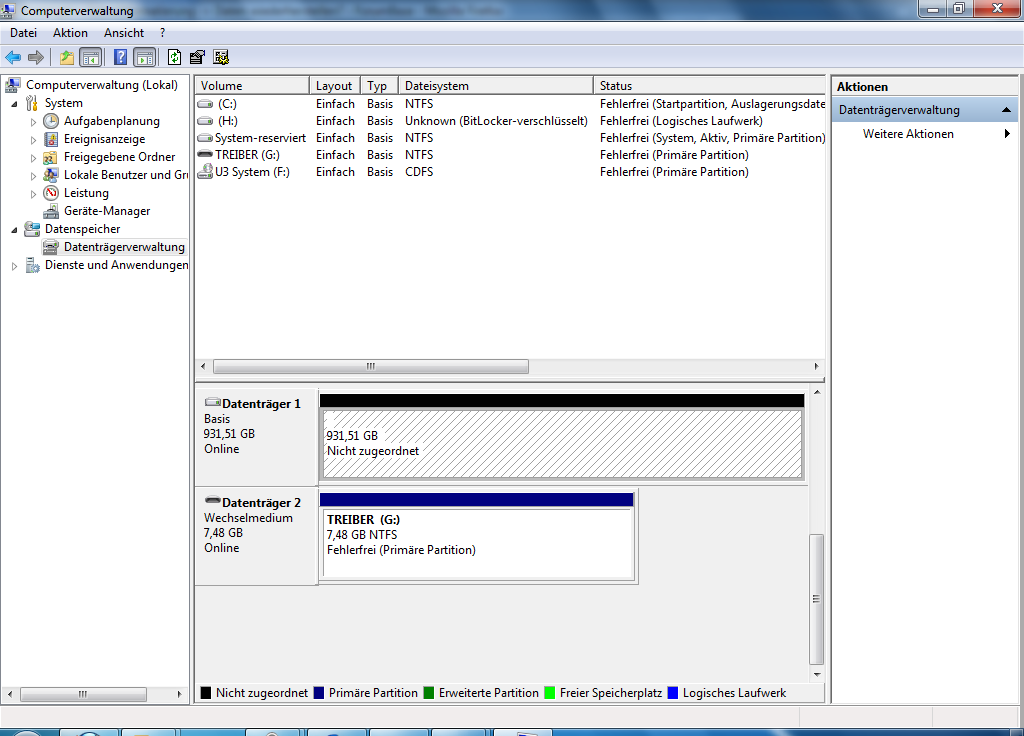Click the rightmost toolbar settings icon
Screen dimensions: 1024x736
point(221,57)
